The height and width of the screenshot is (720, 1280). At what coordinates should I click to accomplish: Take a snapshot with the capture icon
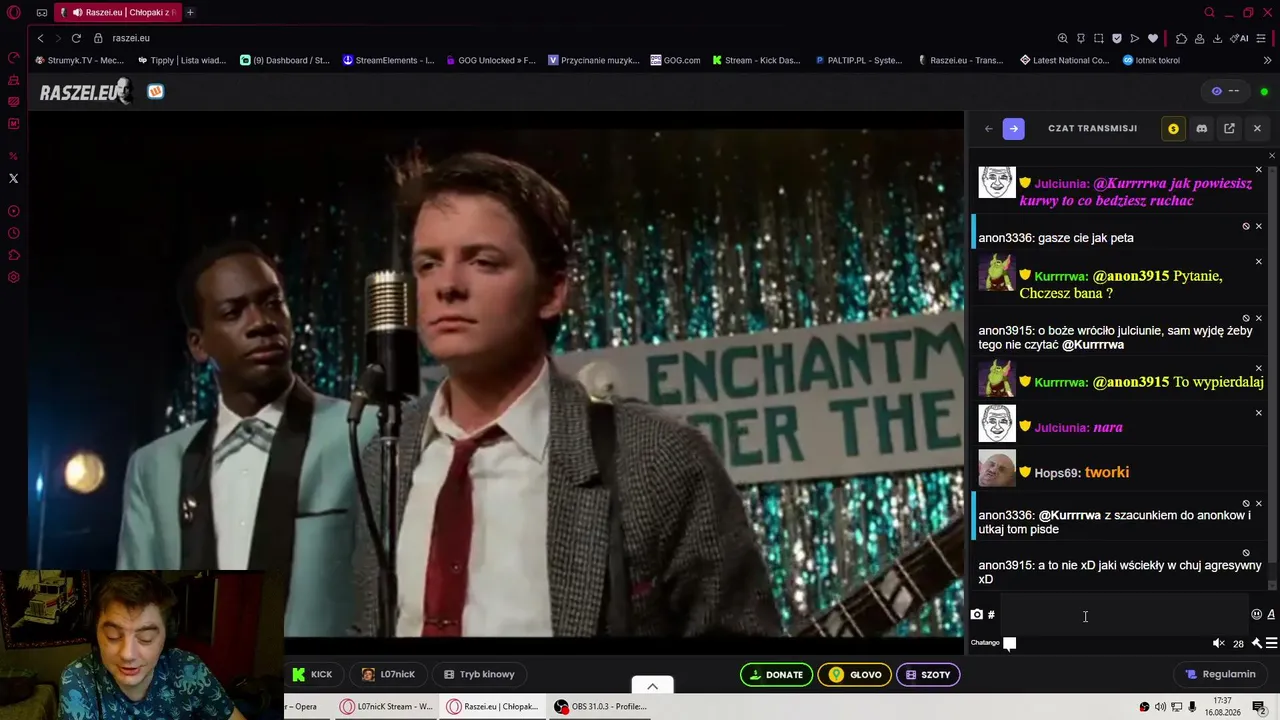coord(1099,38)
